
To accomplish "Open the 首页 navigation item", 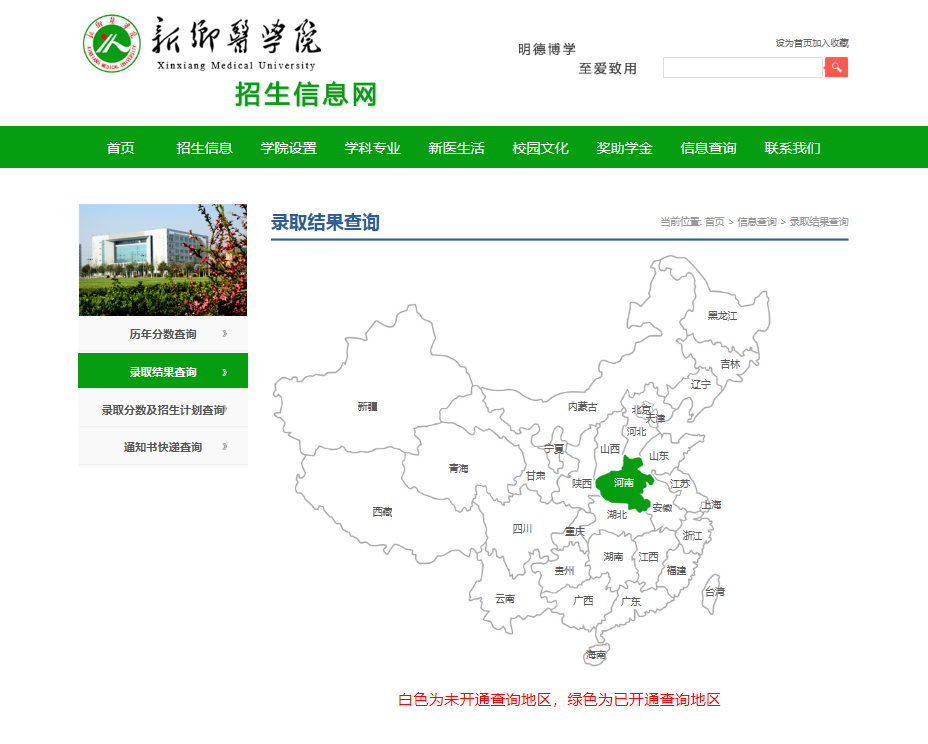I will [x=120, y=148].
